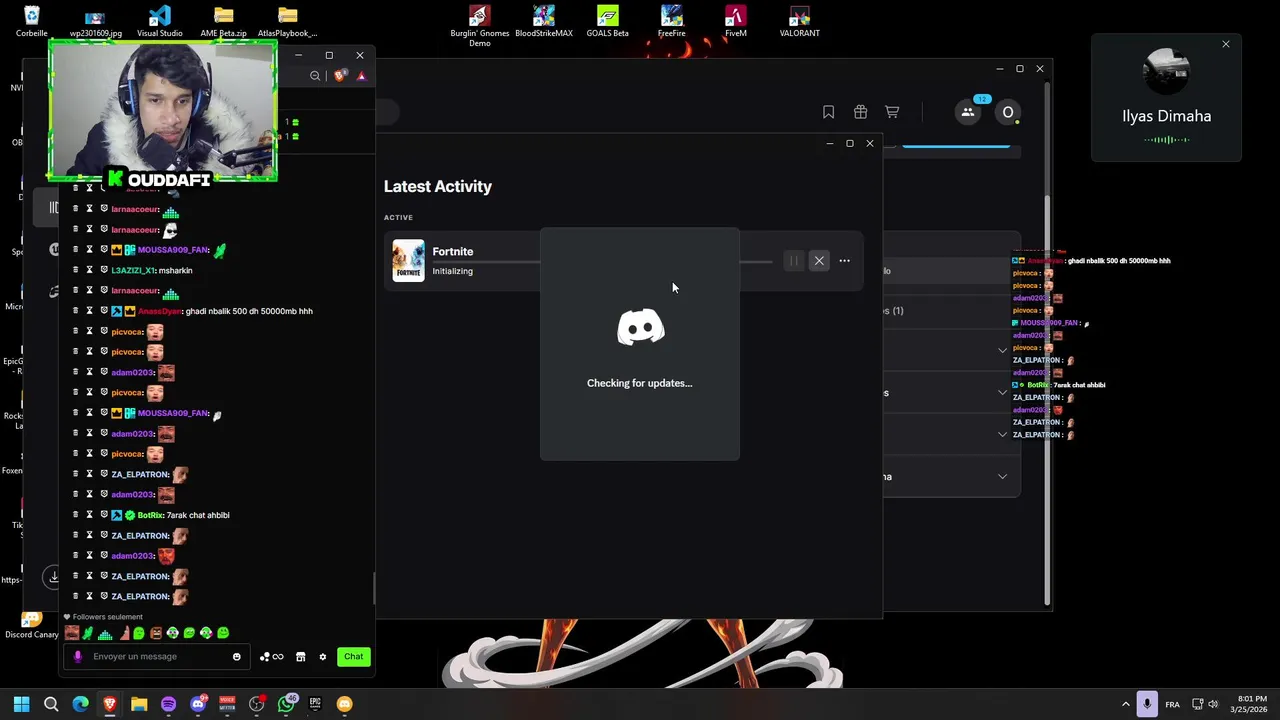Close the Ilyas Dimaha voice overlay
Screen dimensions: 1280x720
click(1226, 44)
